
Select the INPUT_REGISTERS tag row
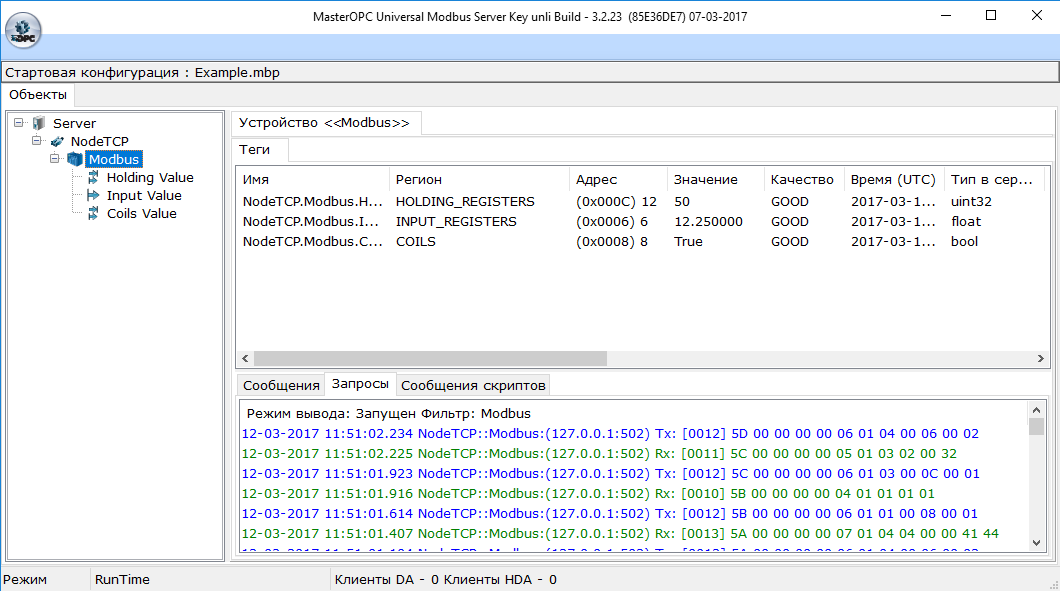point(456,221)
